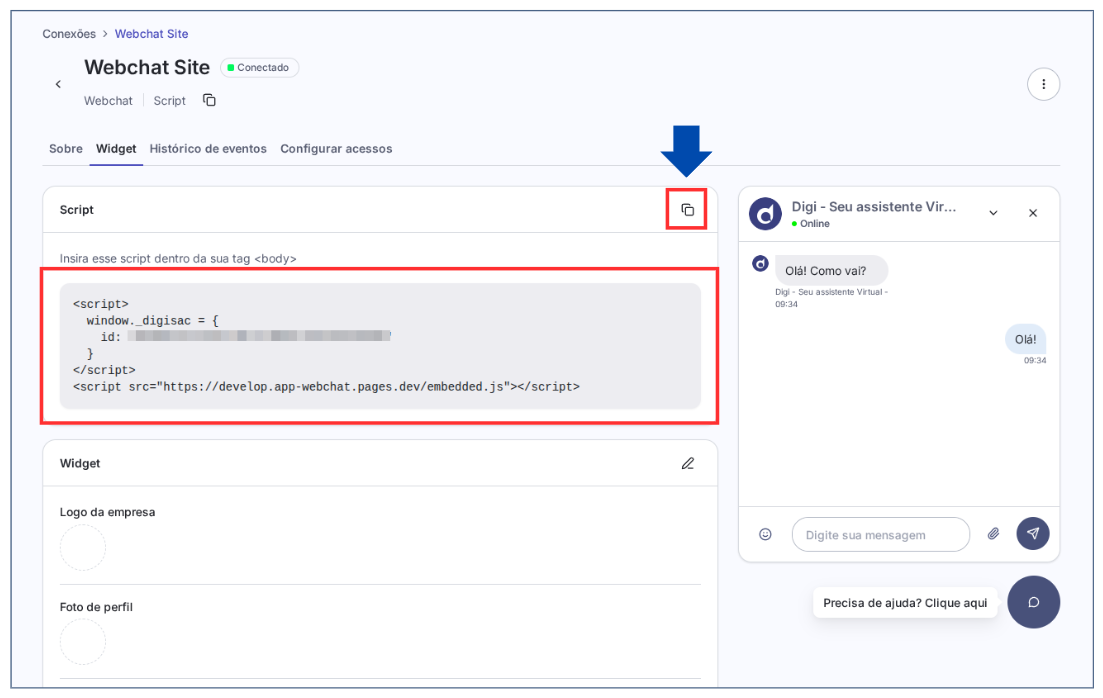Go to Configurar acessos tab
Image resolution: width=1103 pixels, height=698 pixels.
pyautogui.click(x=336, y=149)
